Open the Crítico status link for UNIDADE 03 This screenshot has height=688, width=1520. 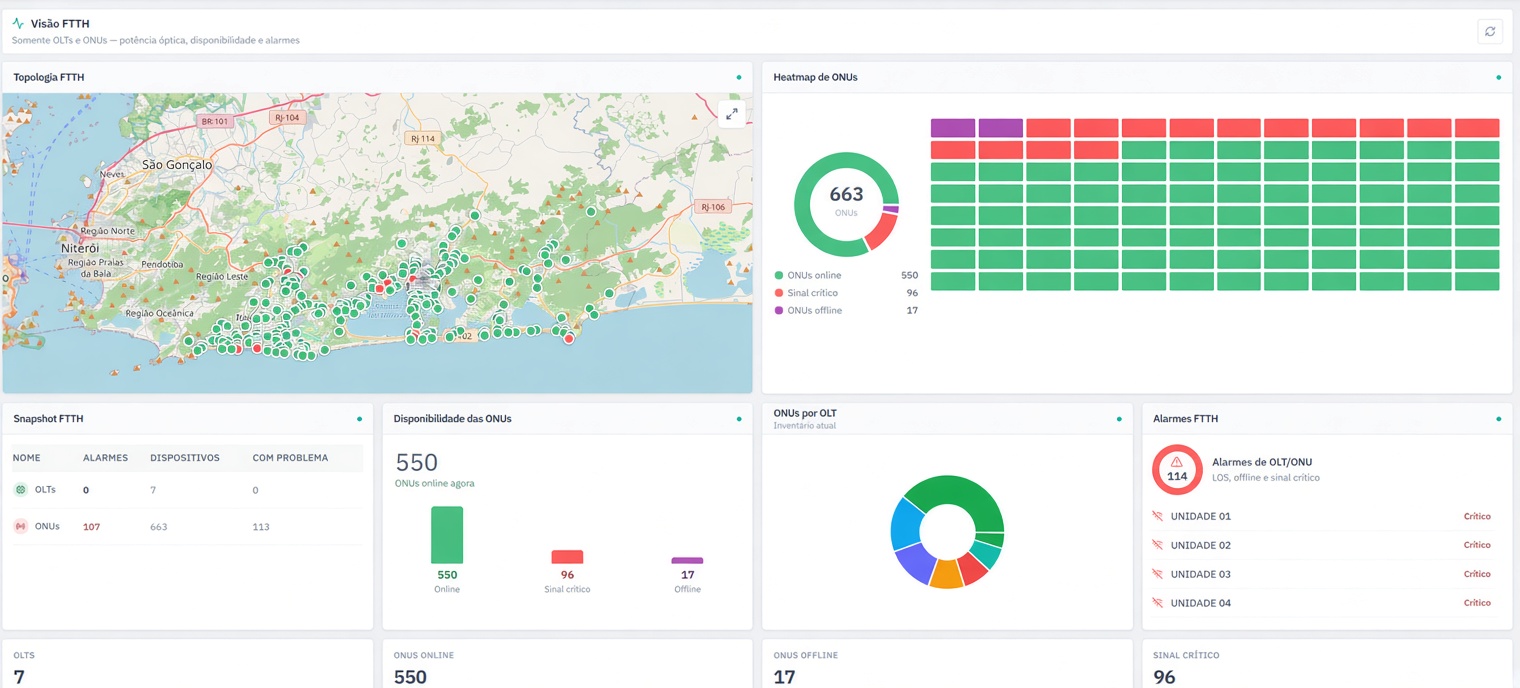coord(1477,574)
